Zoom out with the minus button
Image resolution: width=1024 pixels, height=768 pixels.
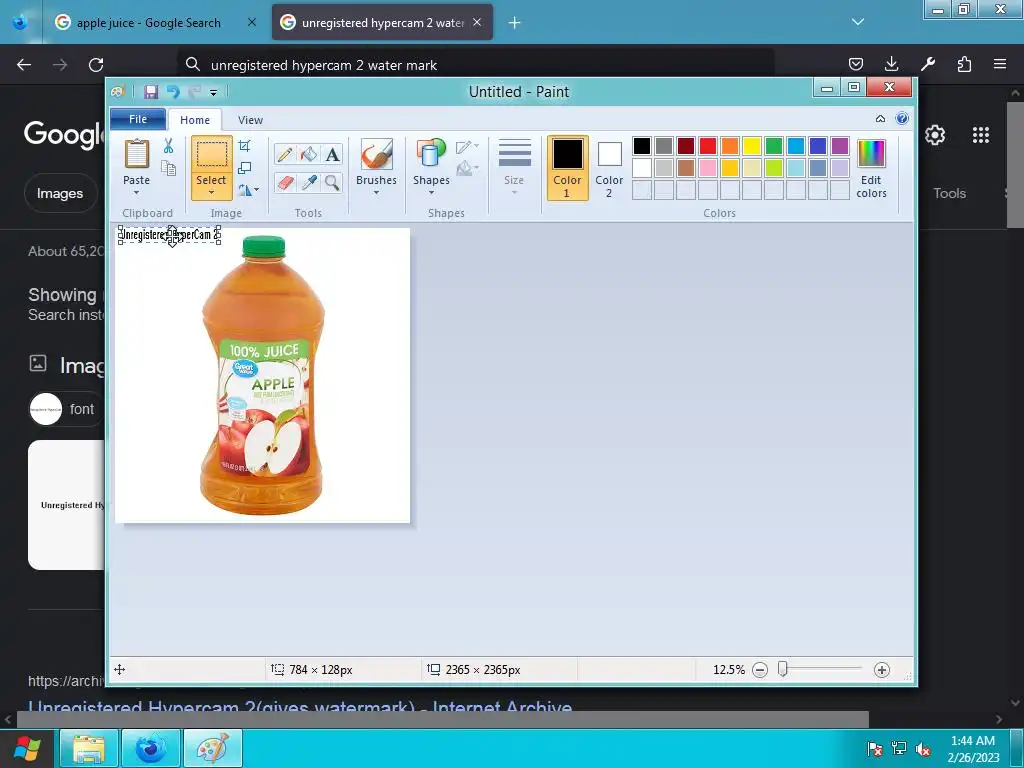pos(760,670)
